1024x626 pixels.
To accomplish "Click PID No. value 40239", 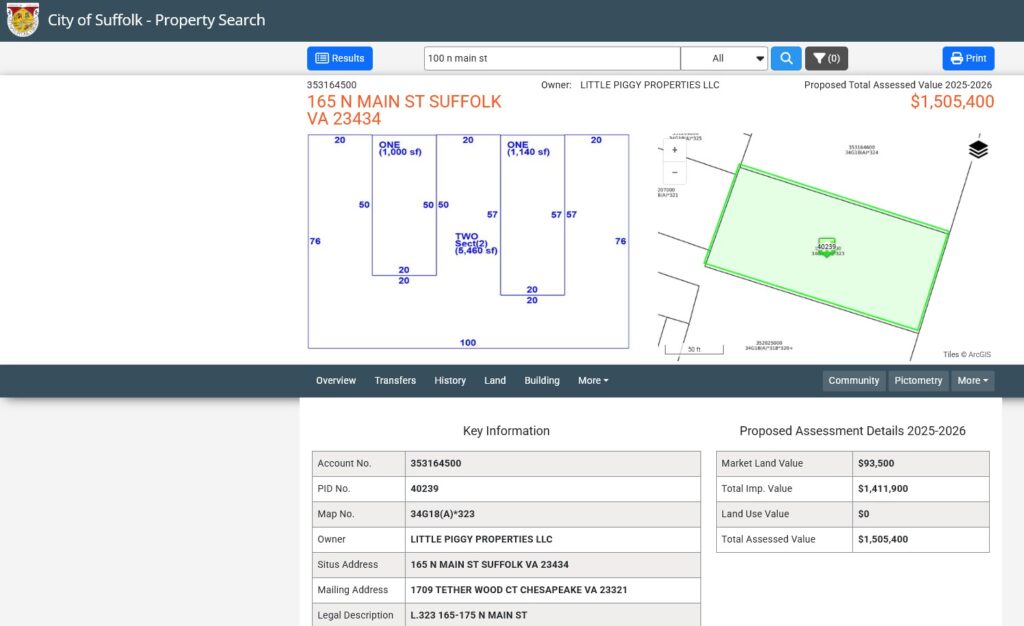I will click(x=424, y=489).
